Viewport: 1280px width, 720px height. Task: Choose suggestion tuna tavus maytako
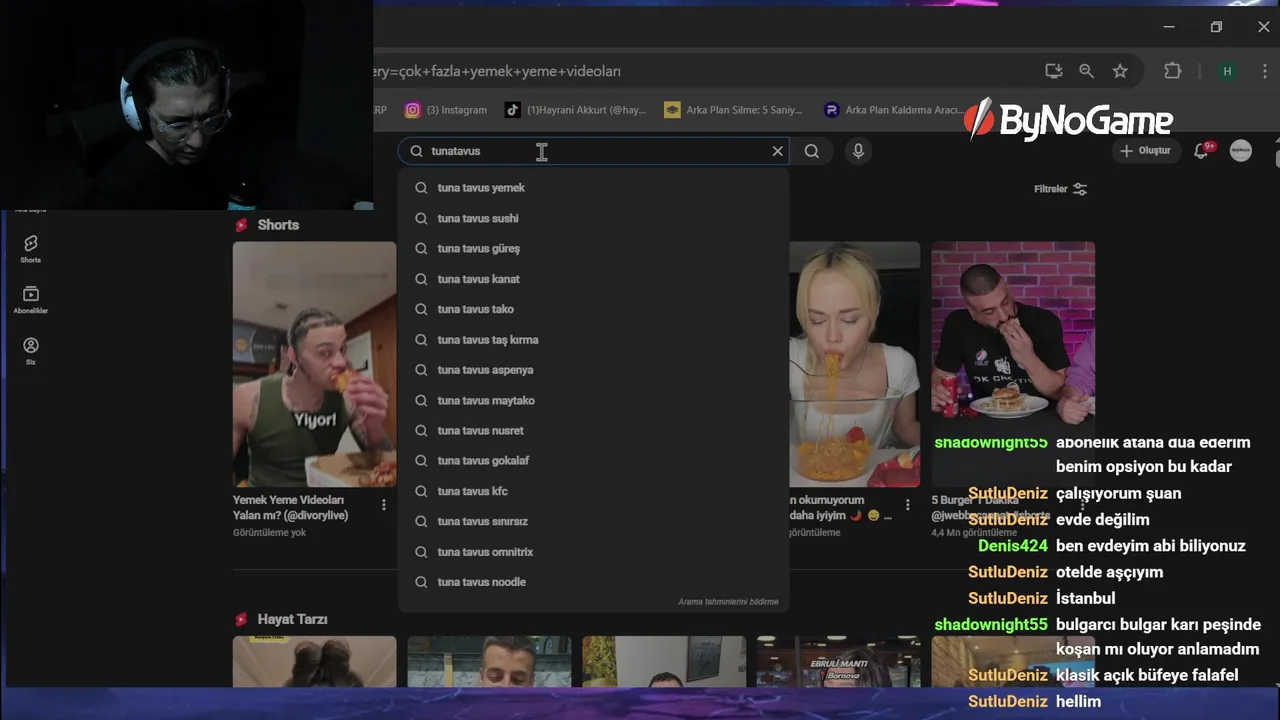pyautogui.click(x=593, y=400)
